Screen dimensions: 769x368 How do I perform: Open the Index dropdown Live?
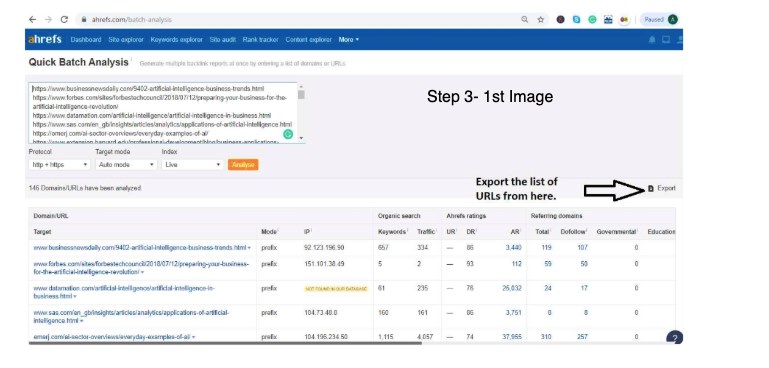click(x=192, y=165)
